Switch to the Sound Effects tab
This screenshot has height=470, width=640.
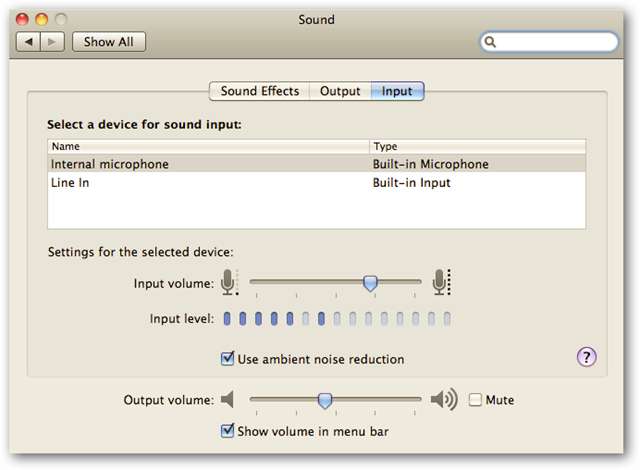[260, 91]
